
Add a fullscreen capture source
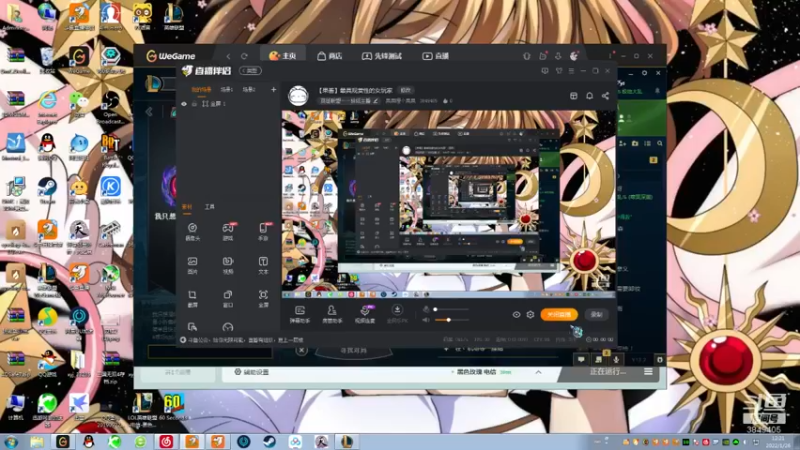[x=263, y=298]
